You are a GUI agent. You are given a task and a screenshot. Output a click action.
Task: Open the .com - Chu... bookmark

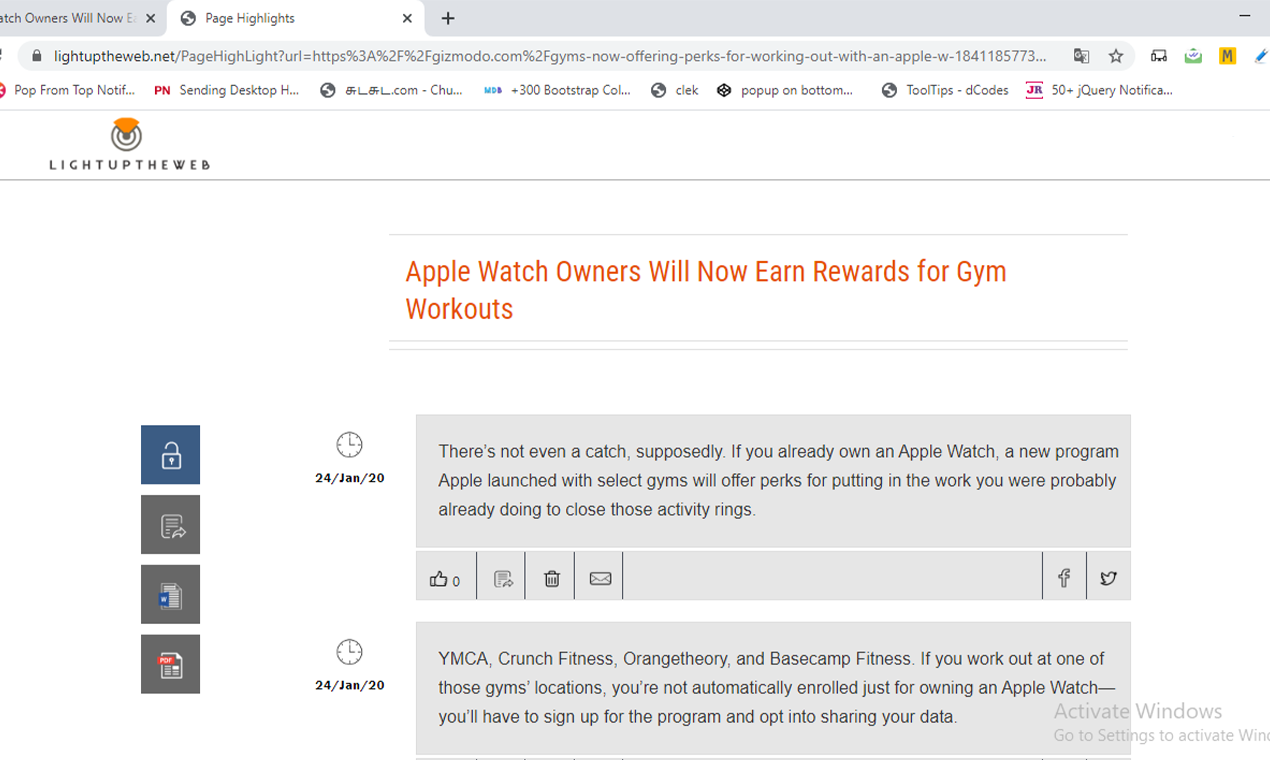[392, 90]
